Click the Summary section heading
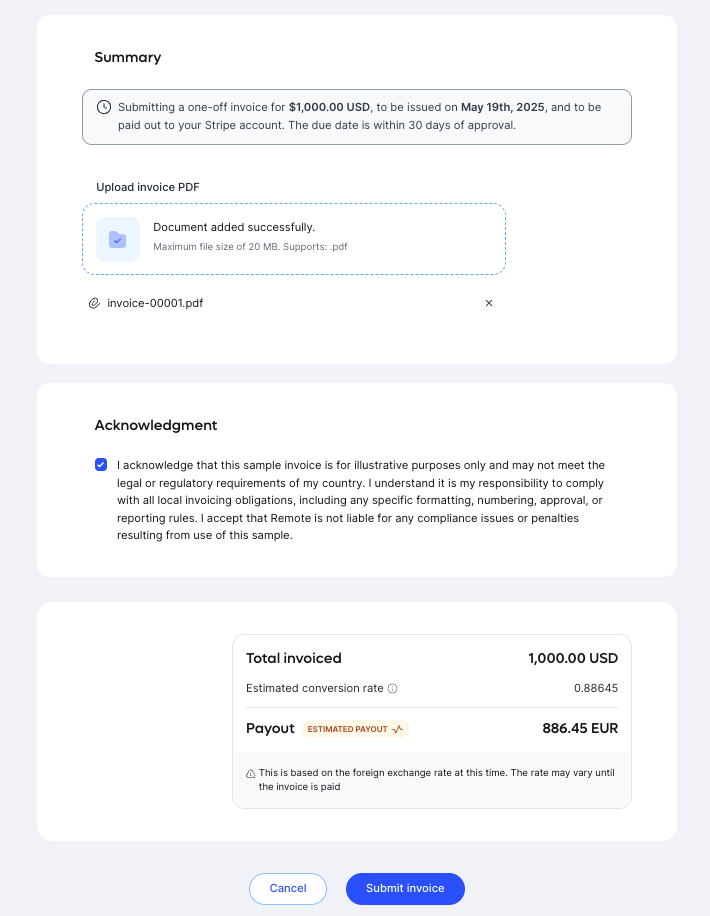 pos(127,57)
